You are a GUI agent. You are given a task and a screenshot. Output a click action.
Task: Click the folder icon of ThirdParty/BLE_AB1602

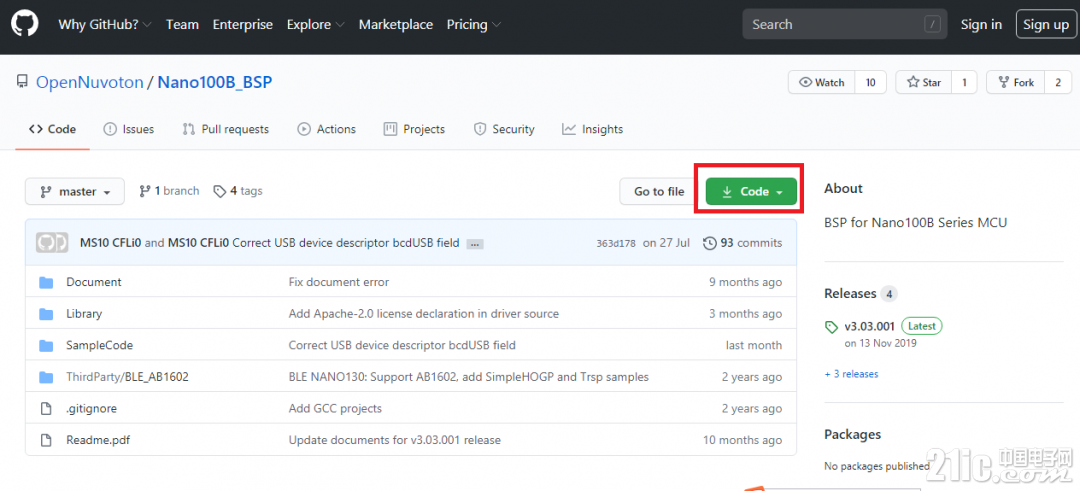coord(46,377)
